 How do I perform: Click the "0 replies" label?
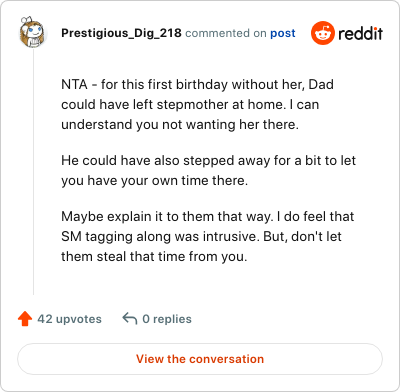click(167, 319)
